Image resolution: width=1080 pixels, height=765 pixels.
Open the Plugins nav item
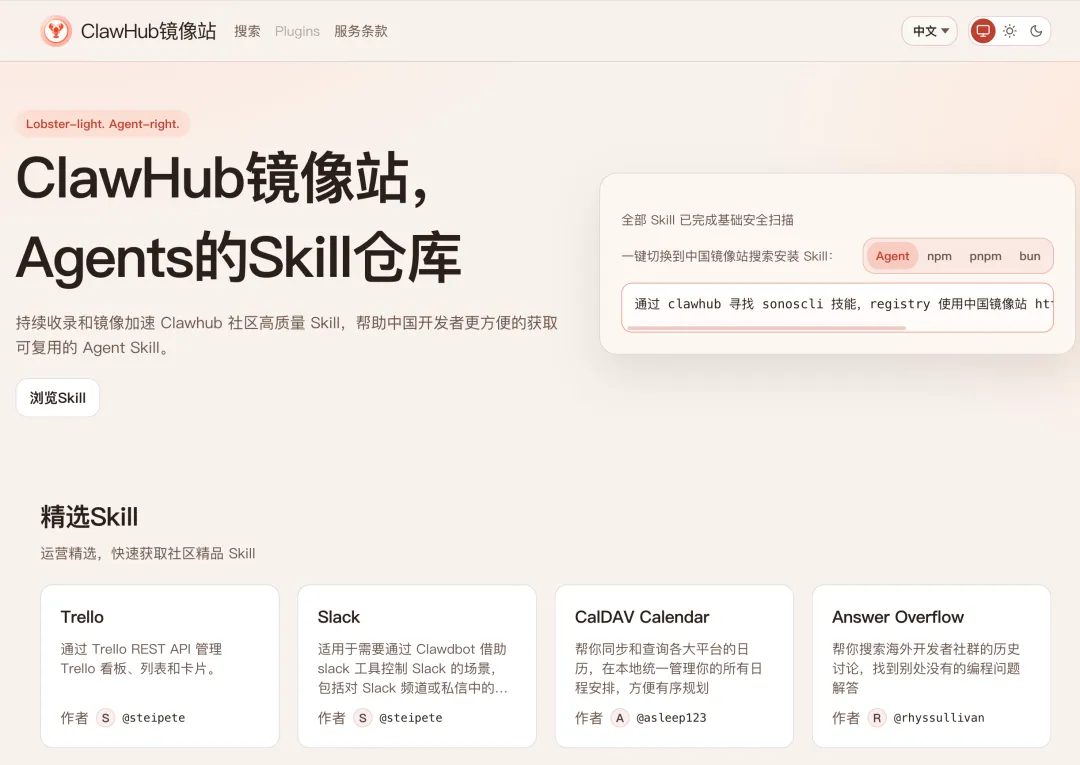click(x=297, y=31)
